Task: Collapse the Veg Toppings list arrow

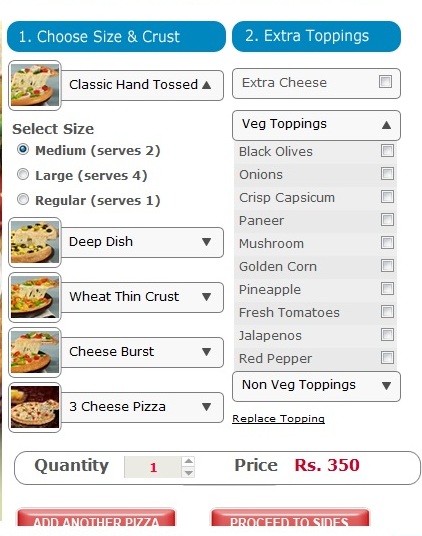Action: pyautogui.click(x=386, y=125)
